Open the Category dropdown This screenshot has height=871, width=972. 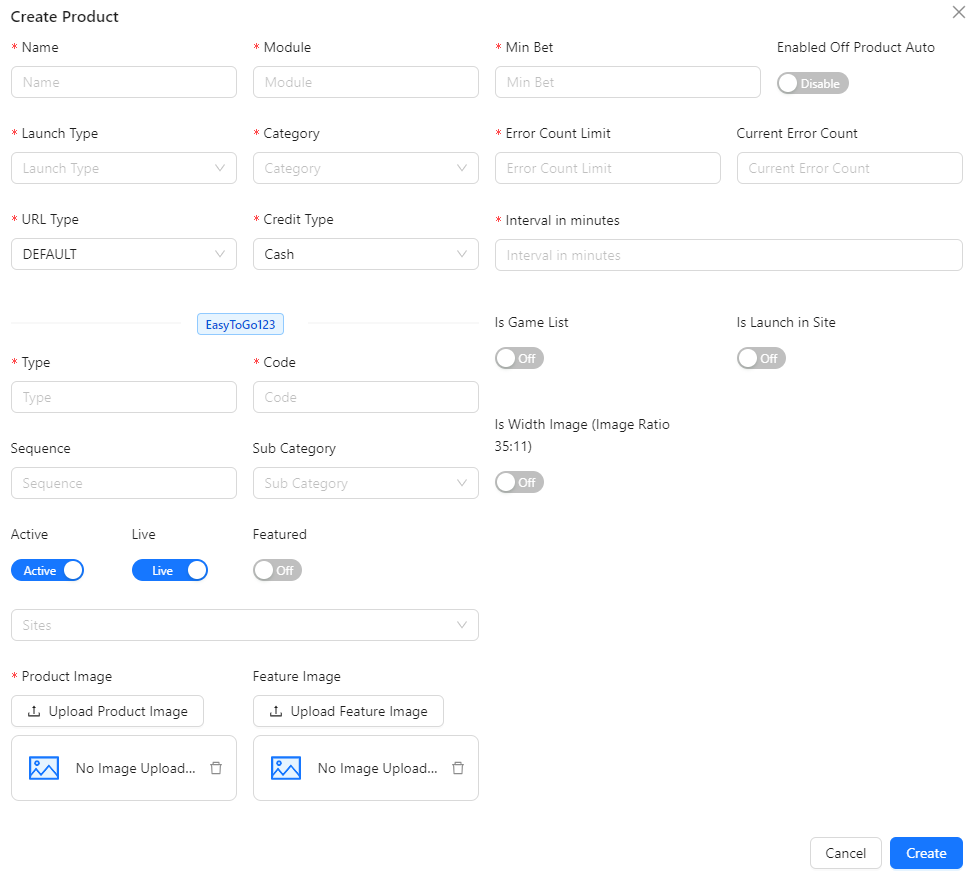365,168
